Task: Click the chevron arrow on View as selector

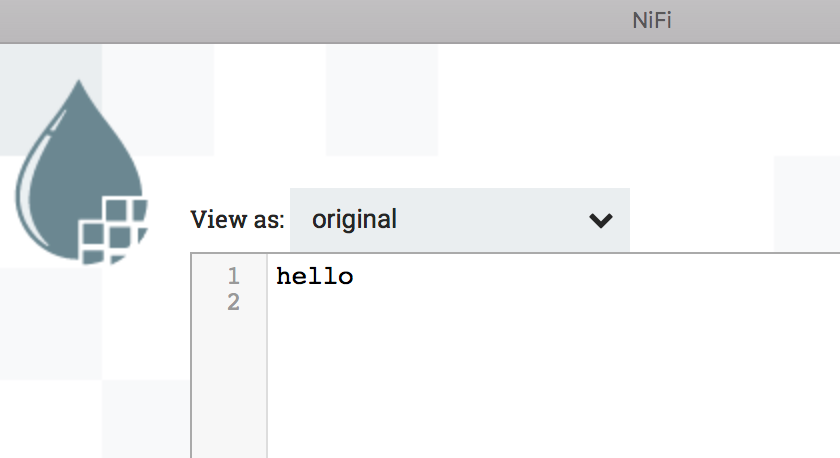Action: (600, 220)
